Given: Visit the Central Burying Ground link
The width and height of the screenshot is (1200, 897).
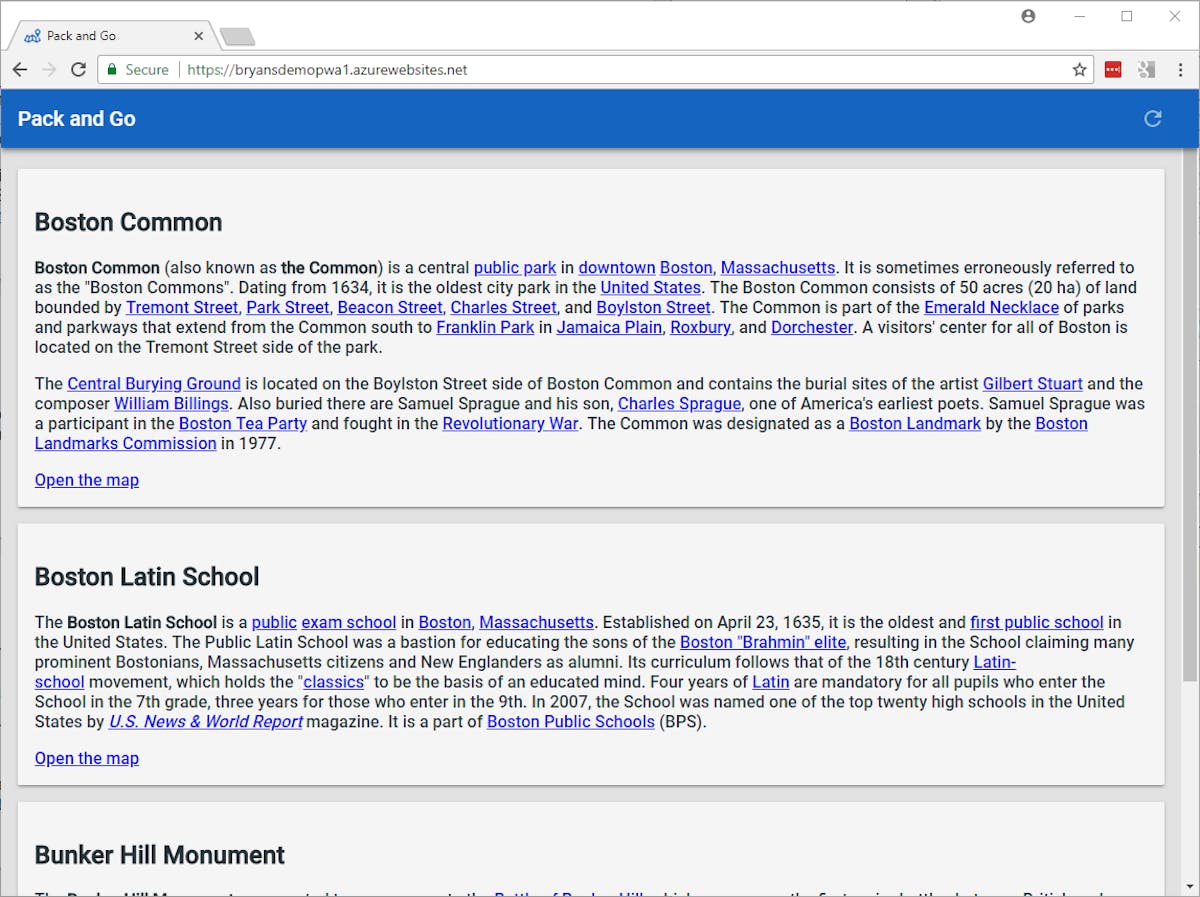Looking at the screenshot, I should coord(154,384).
